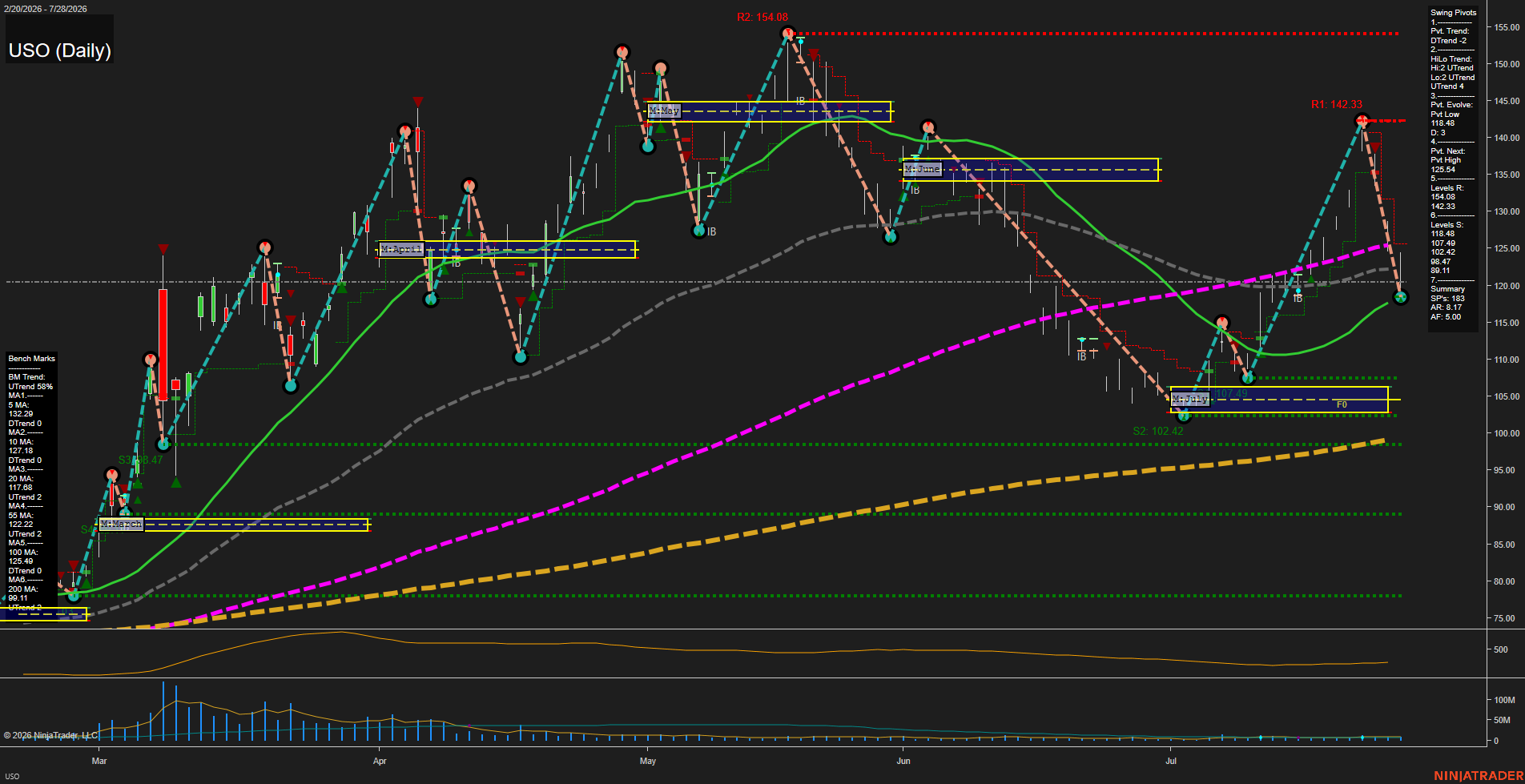This screenshot has height=784, width=1525.
Task: Click the Lo:2 UTrend line in Swing Pivots
Action: pyautogui.click(x=1452, y=78)
